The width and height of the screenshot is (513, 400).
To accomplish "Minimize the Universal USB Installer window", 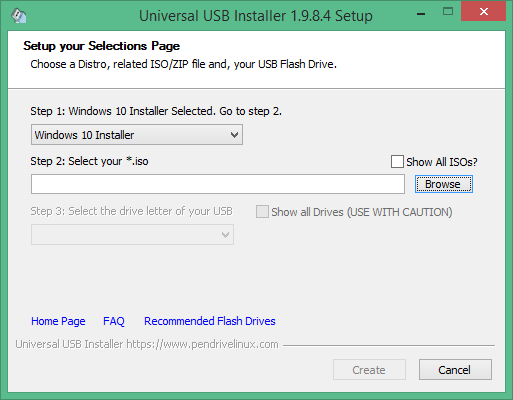I will click(x=421, y=14).
